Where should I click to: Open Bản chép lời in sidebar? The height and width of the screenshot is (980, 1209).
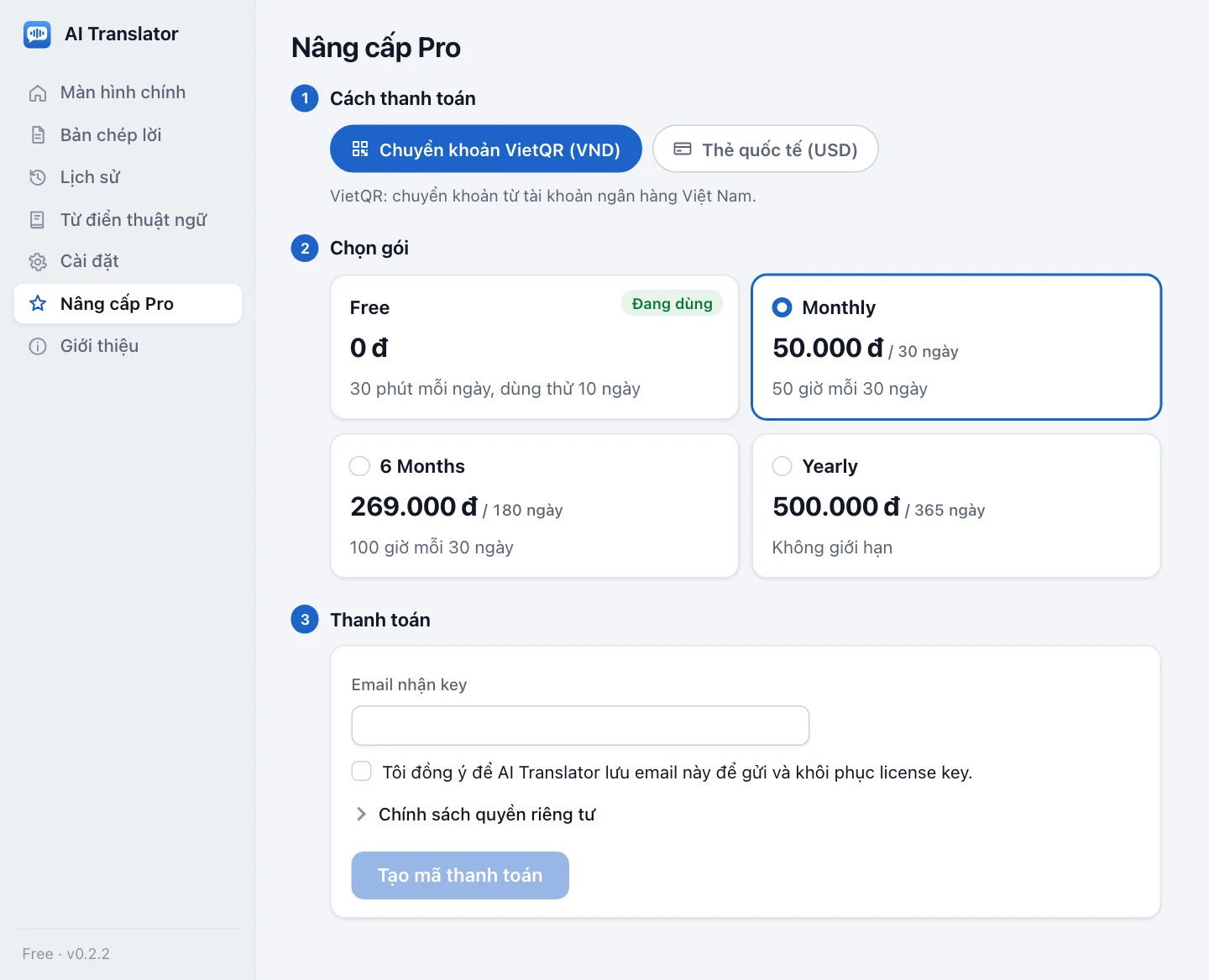point(128,134)
